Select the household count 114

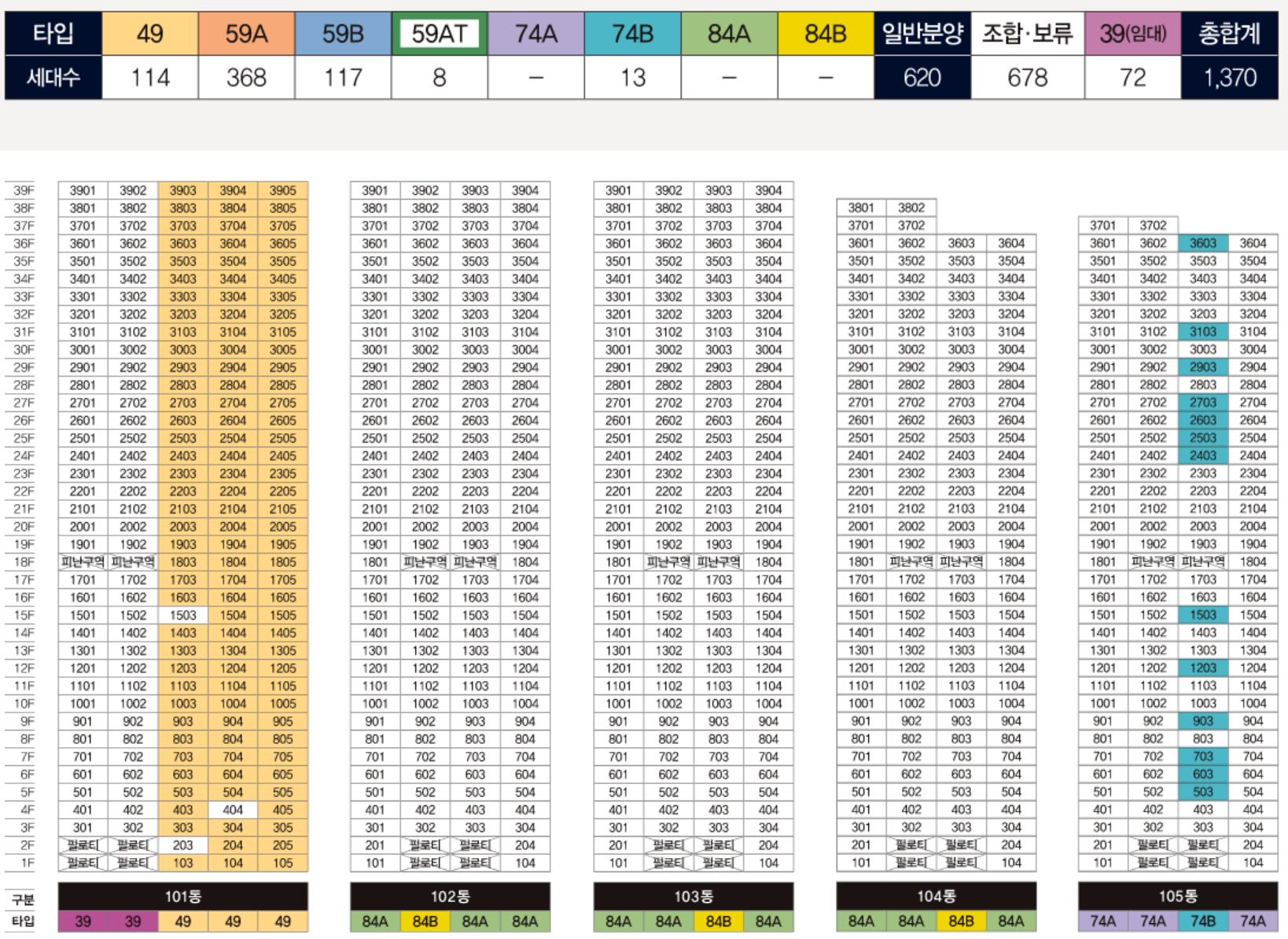point(149,77)
